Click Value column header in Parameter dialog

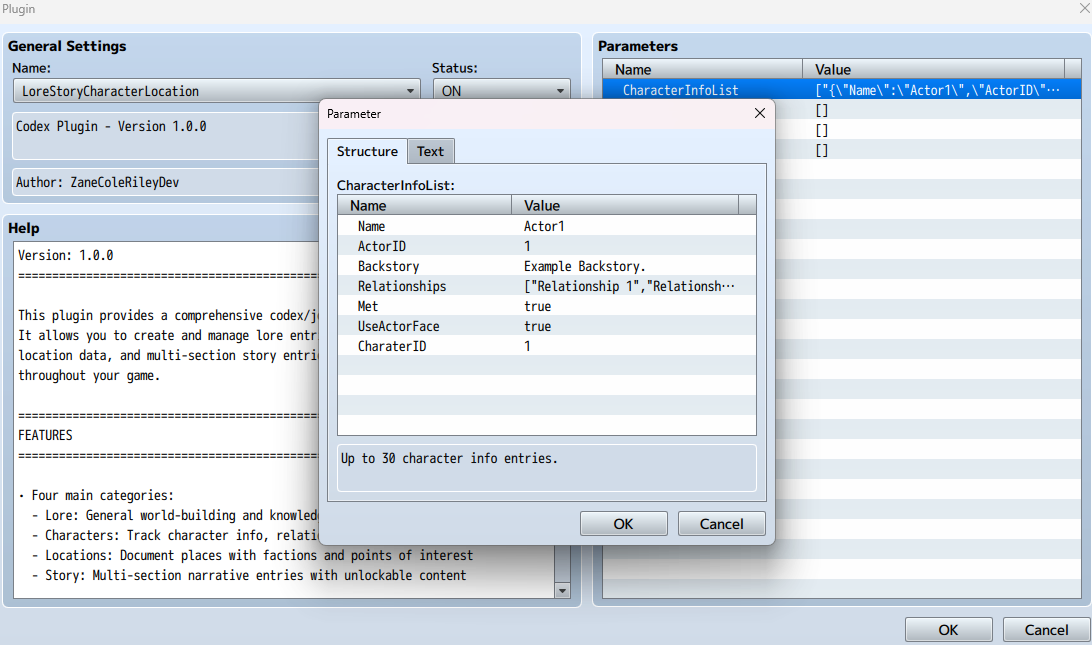625,205
